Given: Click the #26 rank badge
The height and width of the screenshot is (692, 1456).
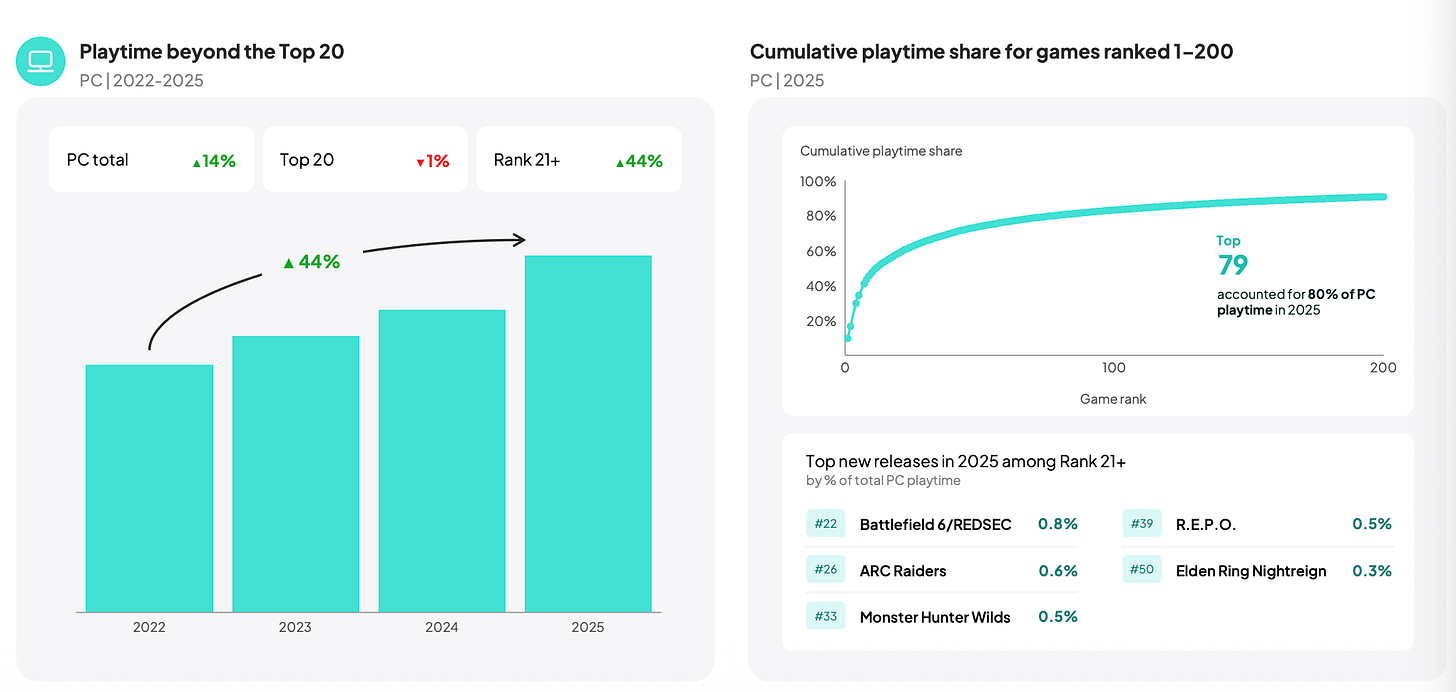Looking at the screenshot, I should 825,570.
